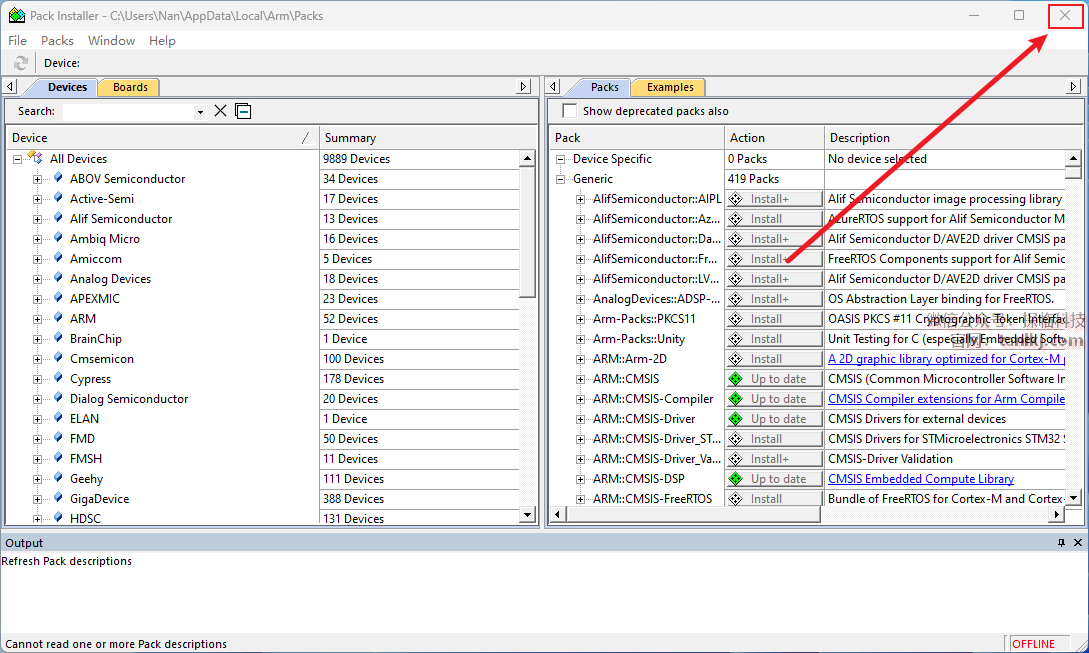
Task: Collapse the Generic packs group
Action: click(x=561, y=179)
